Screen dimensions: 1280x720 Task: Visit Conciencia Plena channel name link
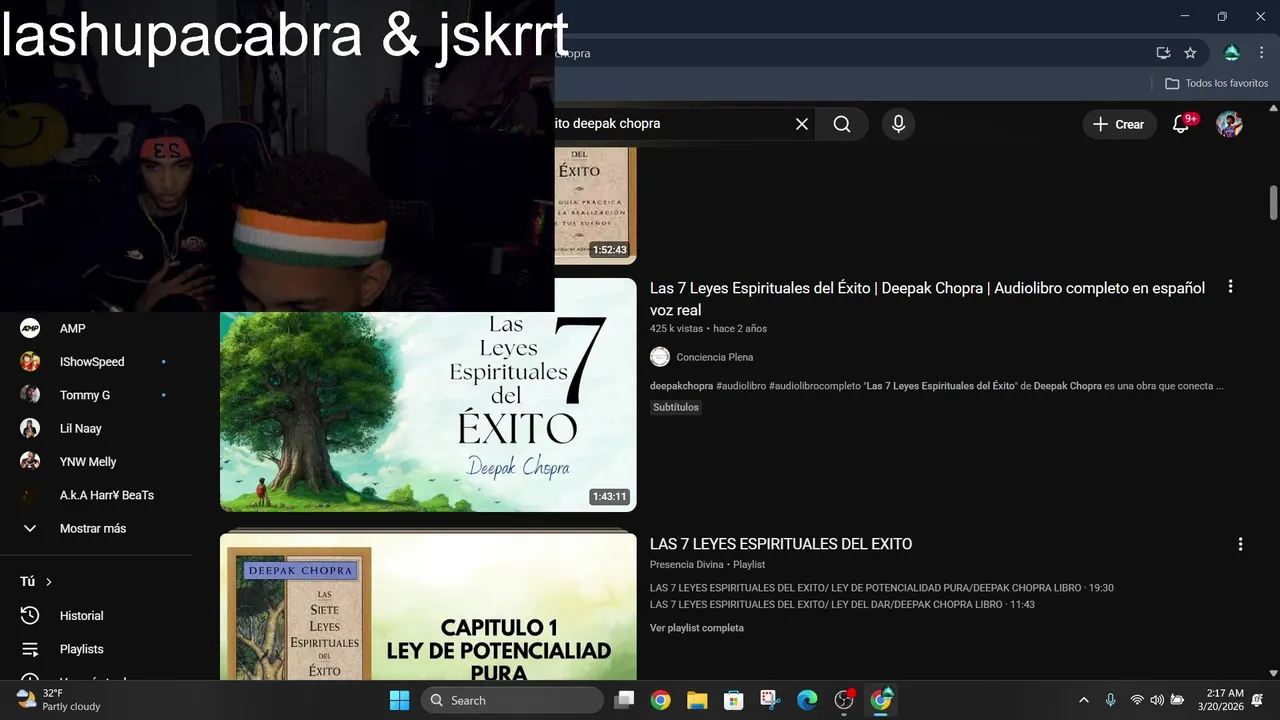pyautogui.click(x=714, y=357)
